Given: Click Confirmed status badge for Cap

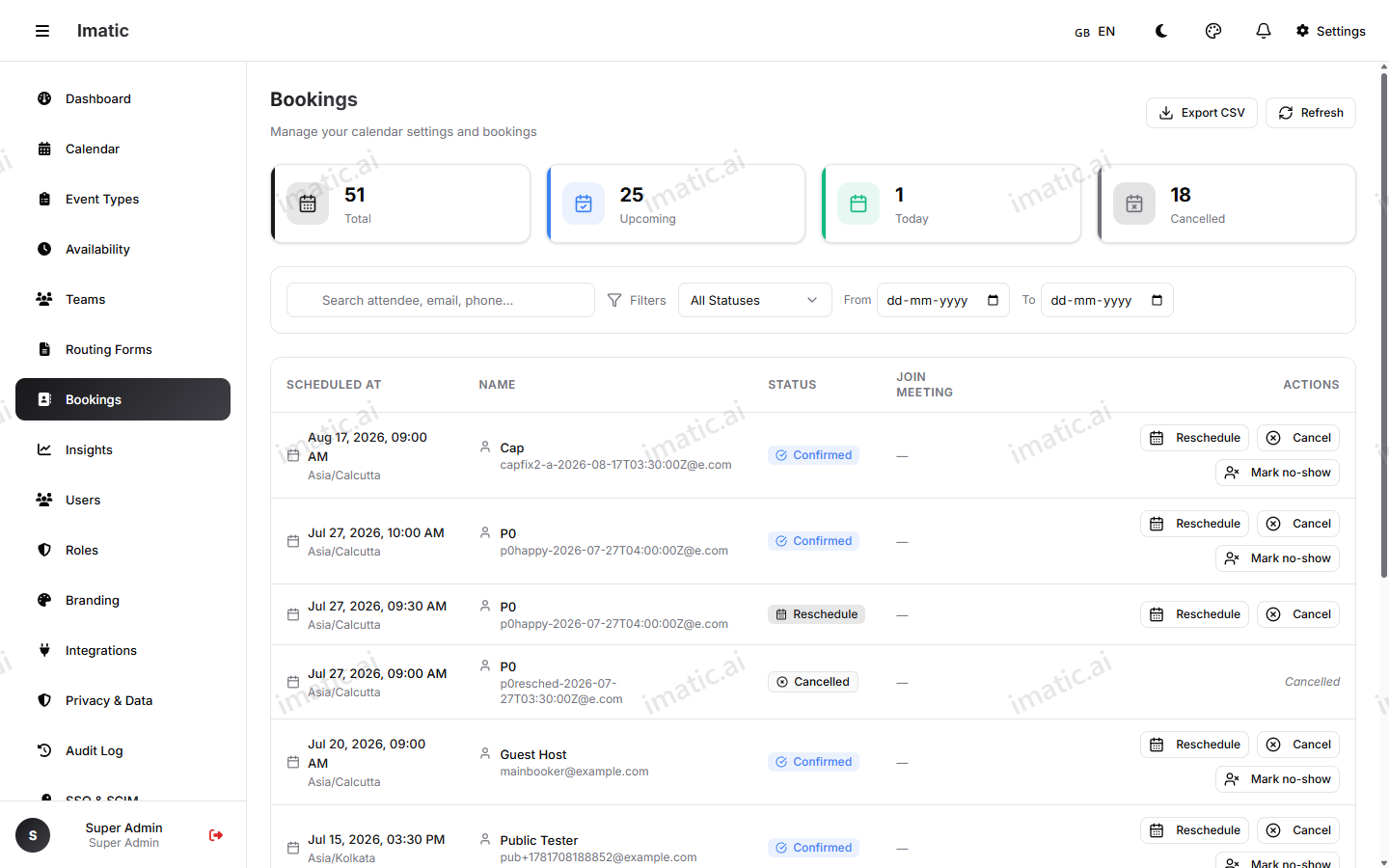Looking at the screenshot, I should [x=814, y=455].
